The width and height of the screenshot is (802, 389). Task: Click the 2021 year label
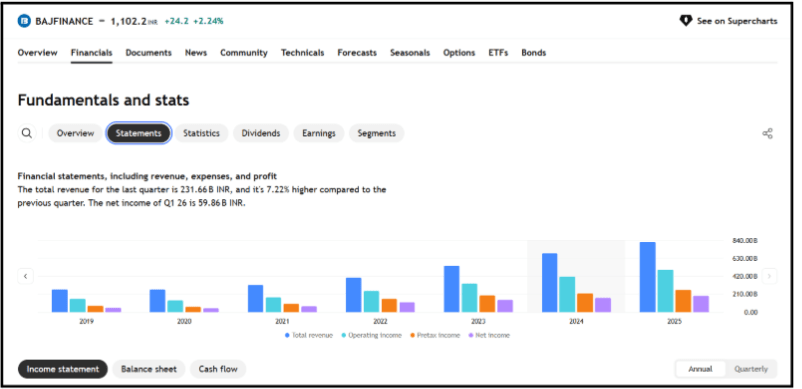click(x=282, y=322)
